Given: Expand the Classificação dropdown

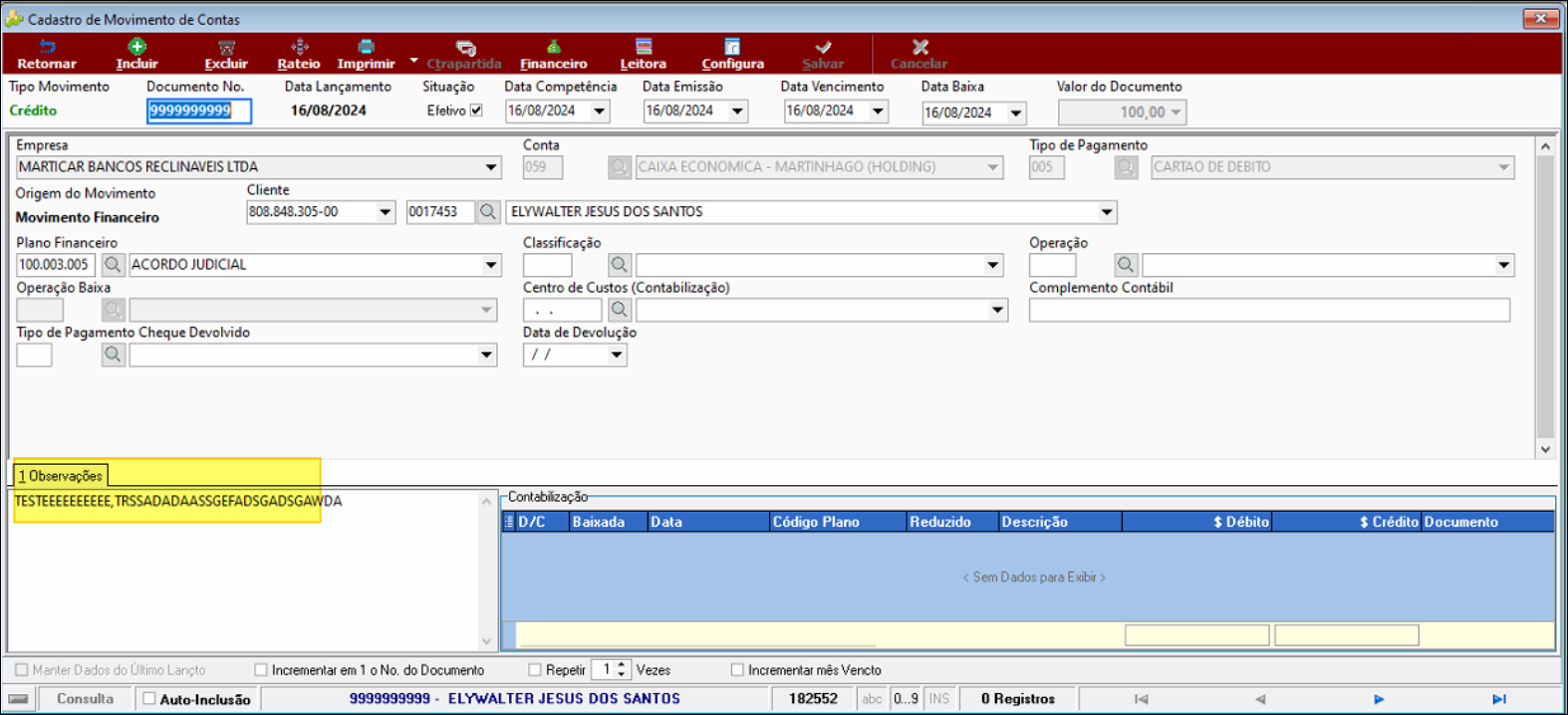Looking at the screenshot, I should 993,265.
